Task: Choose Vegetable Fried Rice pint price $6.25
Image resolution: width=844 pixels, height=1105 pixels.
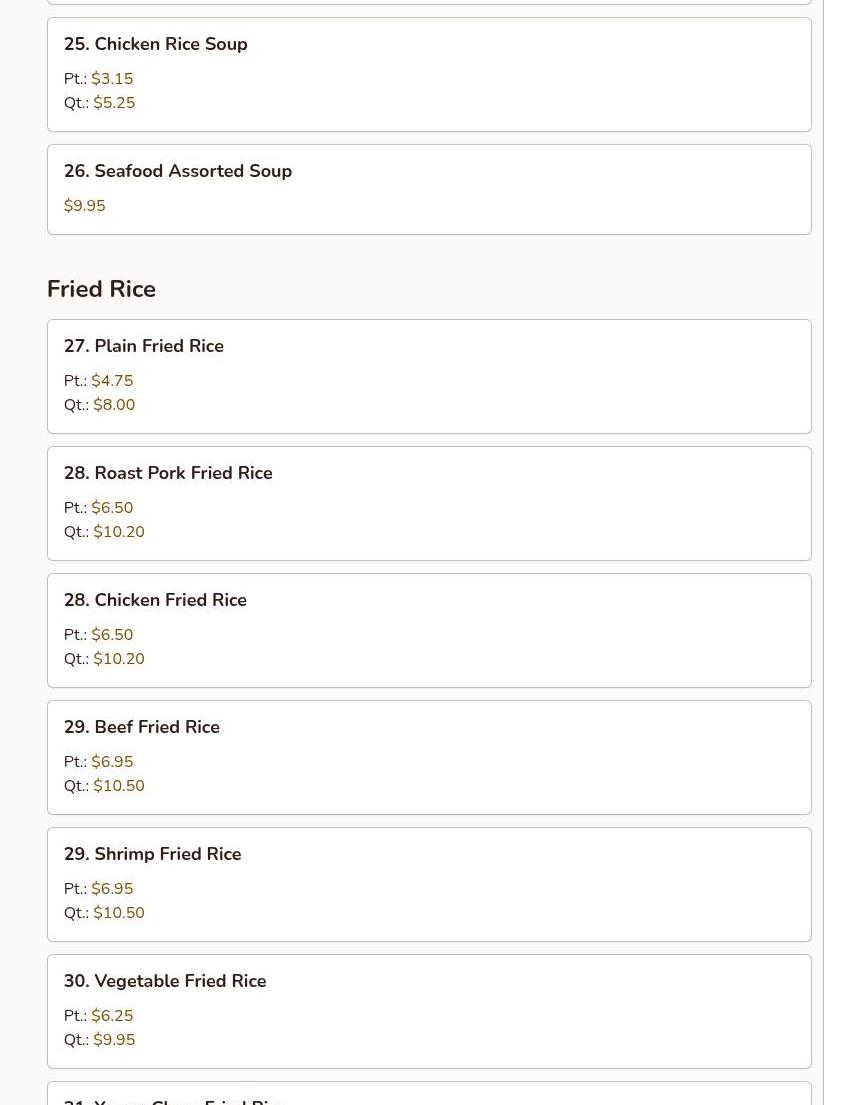Action: [112, 1016]
